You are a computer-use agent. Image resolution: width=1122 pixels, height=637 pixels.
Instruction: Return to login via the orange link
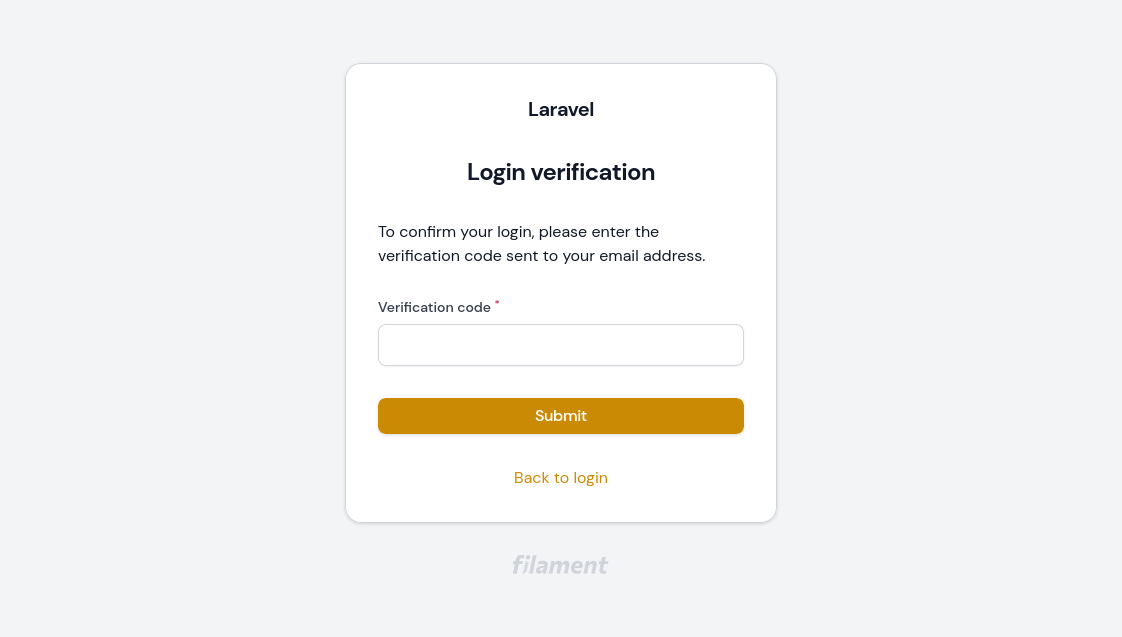pos(561,478)
